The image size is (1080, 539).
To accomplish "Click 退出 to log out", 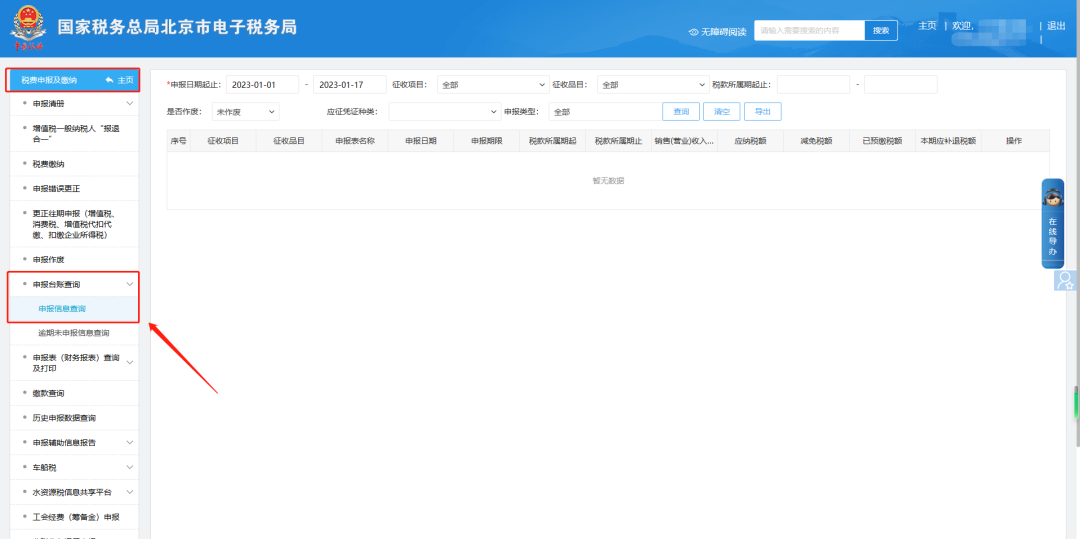I will [x=1056, y=26].
